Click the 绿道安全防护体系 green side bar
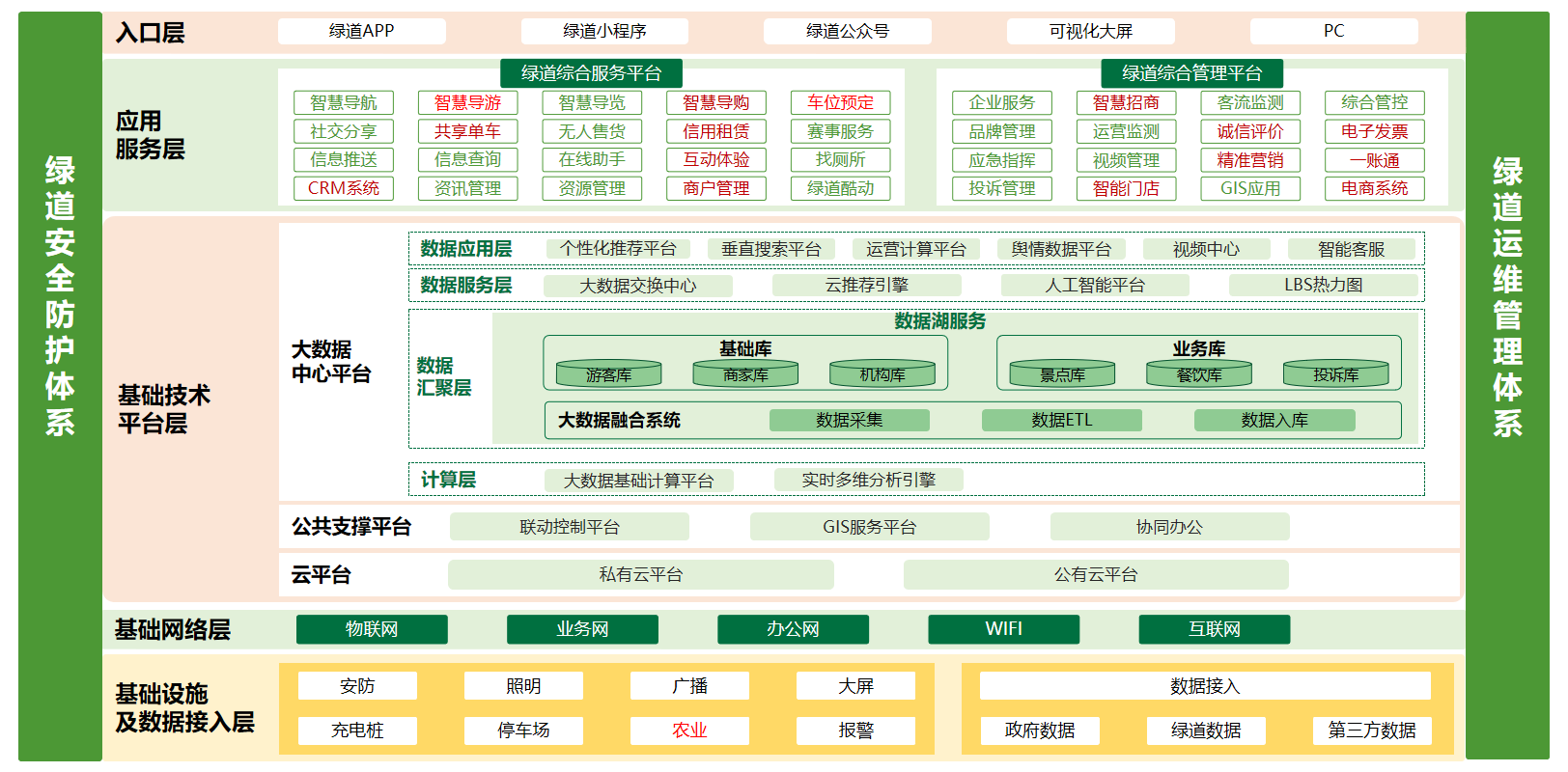The image size is (1568, 772). point(60,386)
